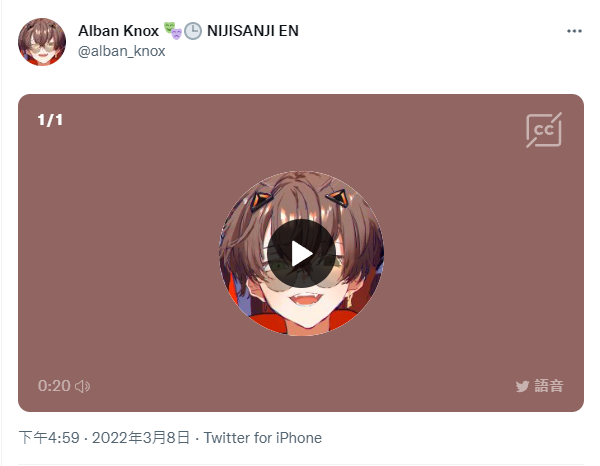Mute using the speaker volume icon
This screenshot has height=466, width=600.
(82, 386)
